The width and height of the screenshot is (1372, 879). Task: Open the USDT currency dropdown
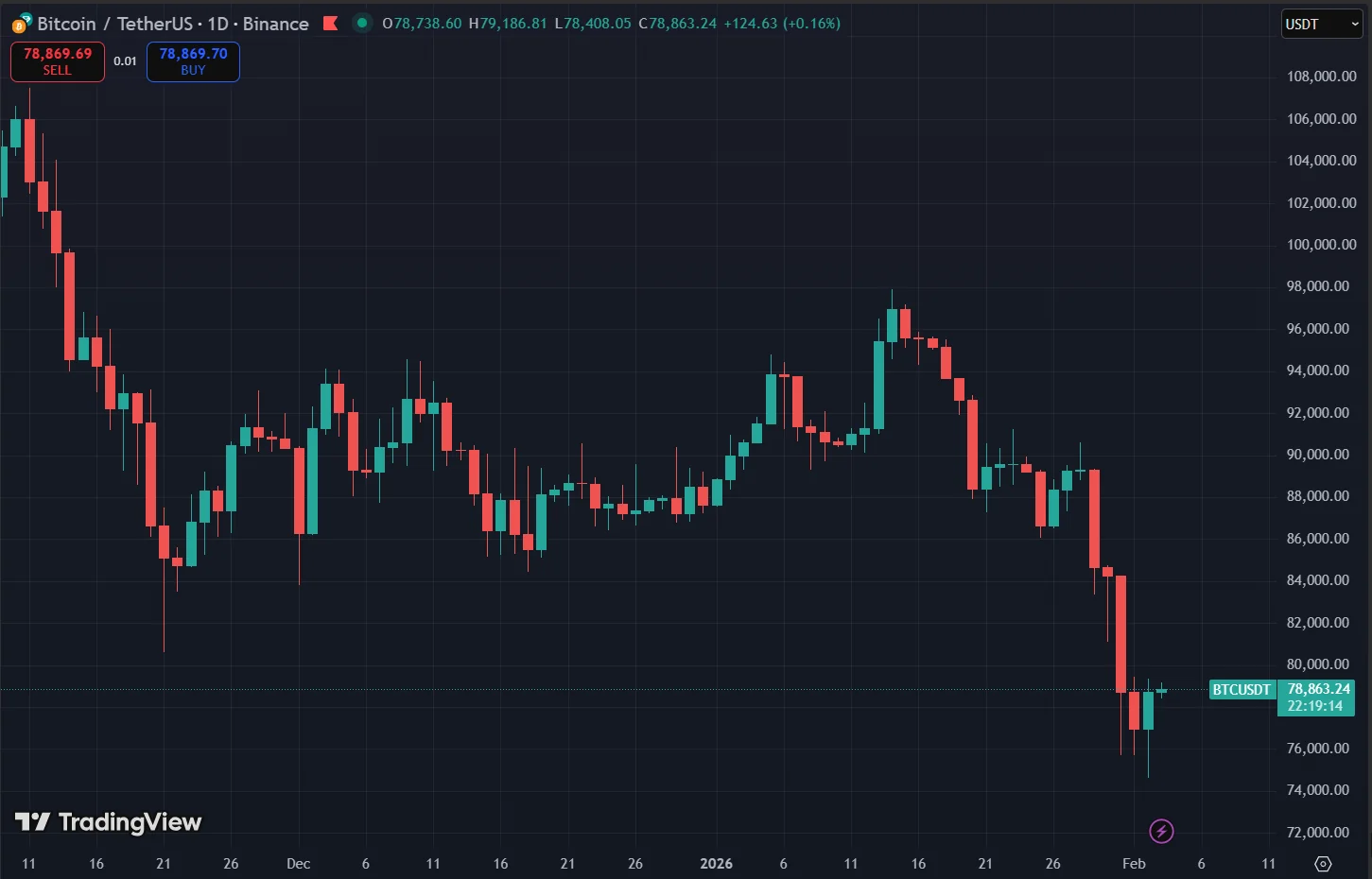pos(1321,24)
